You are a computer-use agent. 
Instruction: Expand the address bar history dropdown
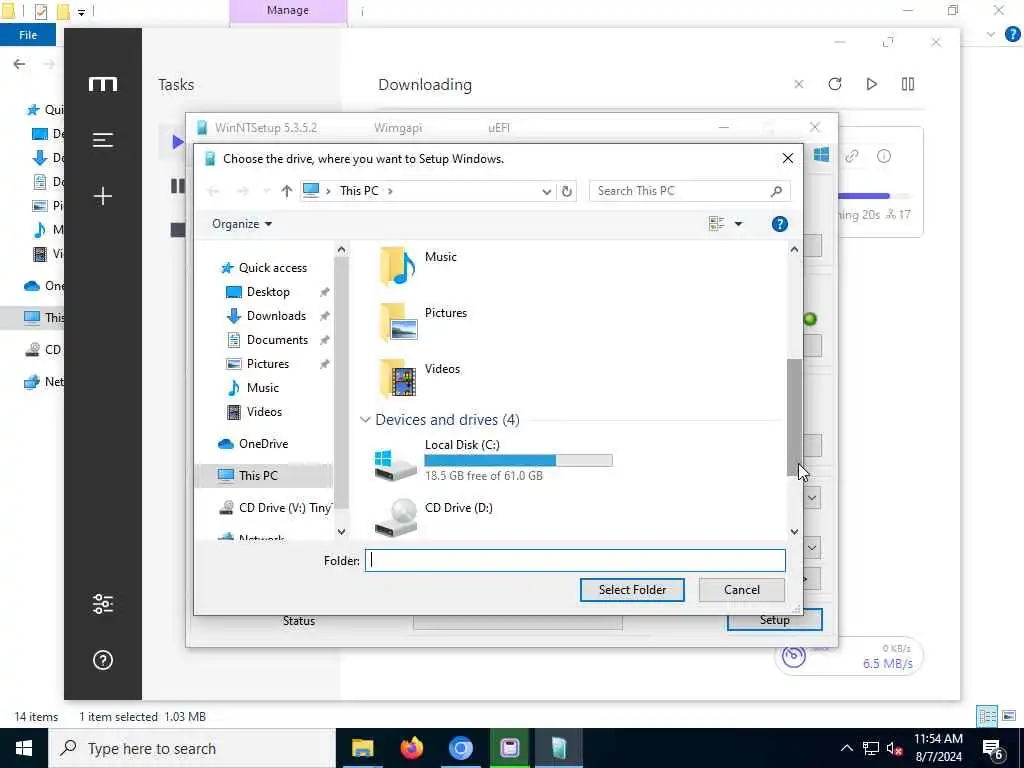tap(547, 191)
